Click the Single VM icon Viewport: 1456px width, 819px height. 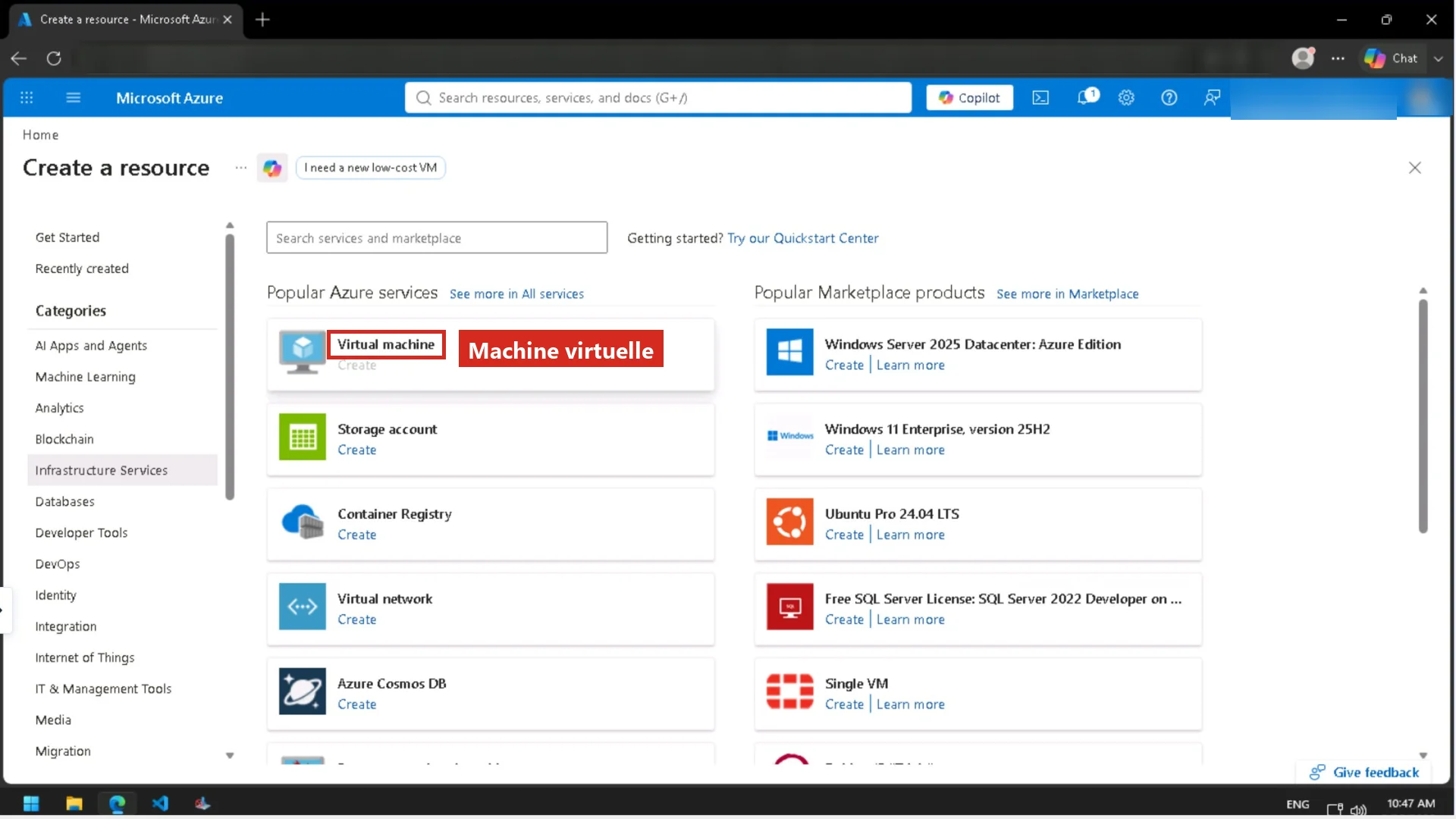coord(789,692)
